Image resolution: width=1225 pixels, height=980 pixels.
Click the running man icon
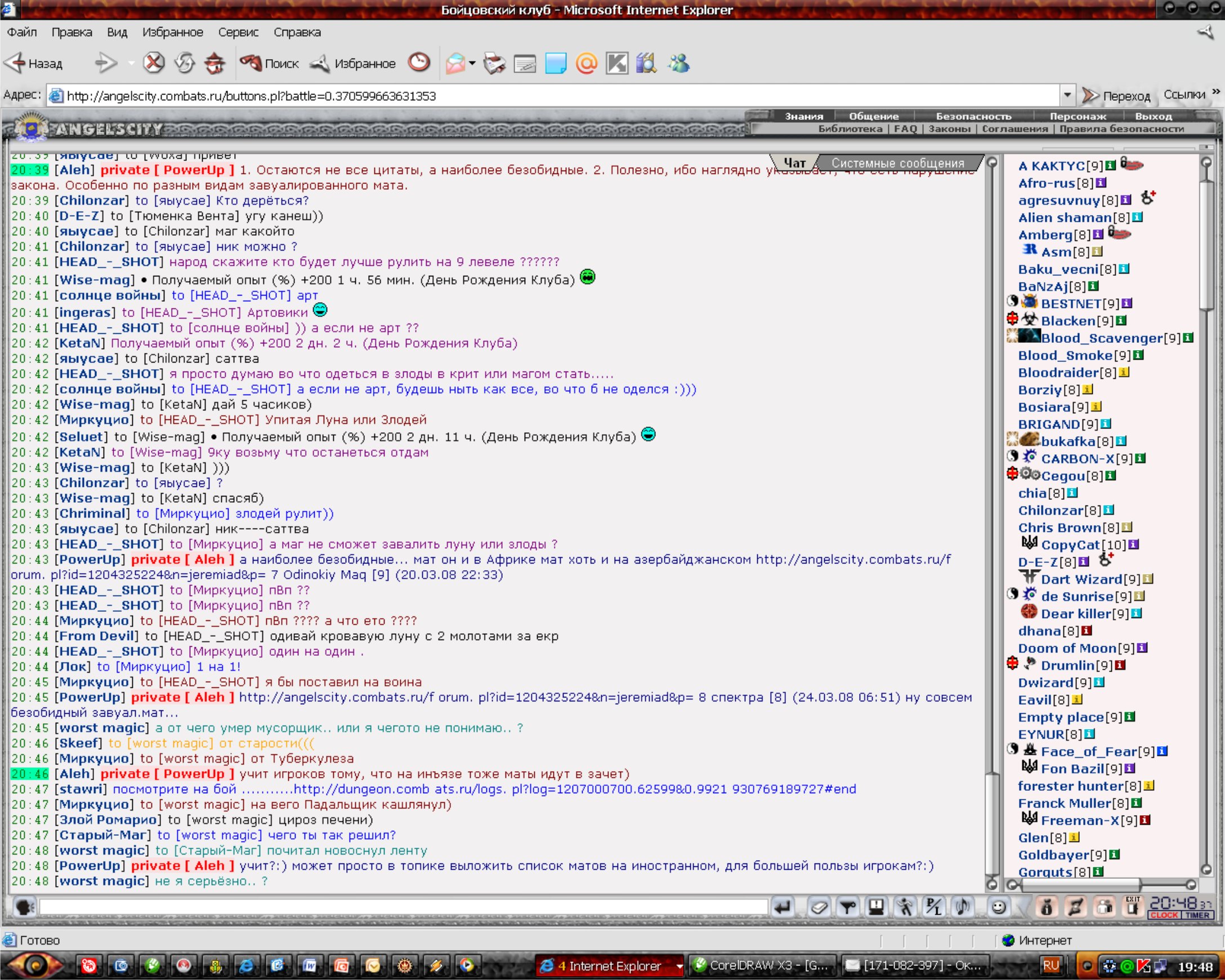[905, 907]
